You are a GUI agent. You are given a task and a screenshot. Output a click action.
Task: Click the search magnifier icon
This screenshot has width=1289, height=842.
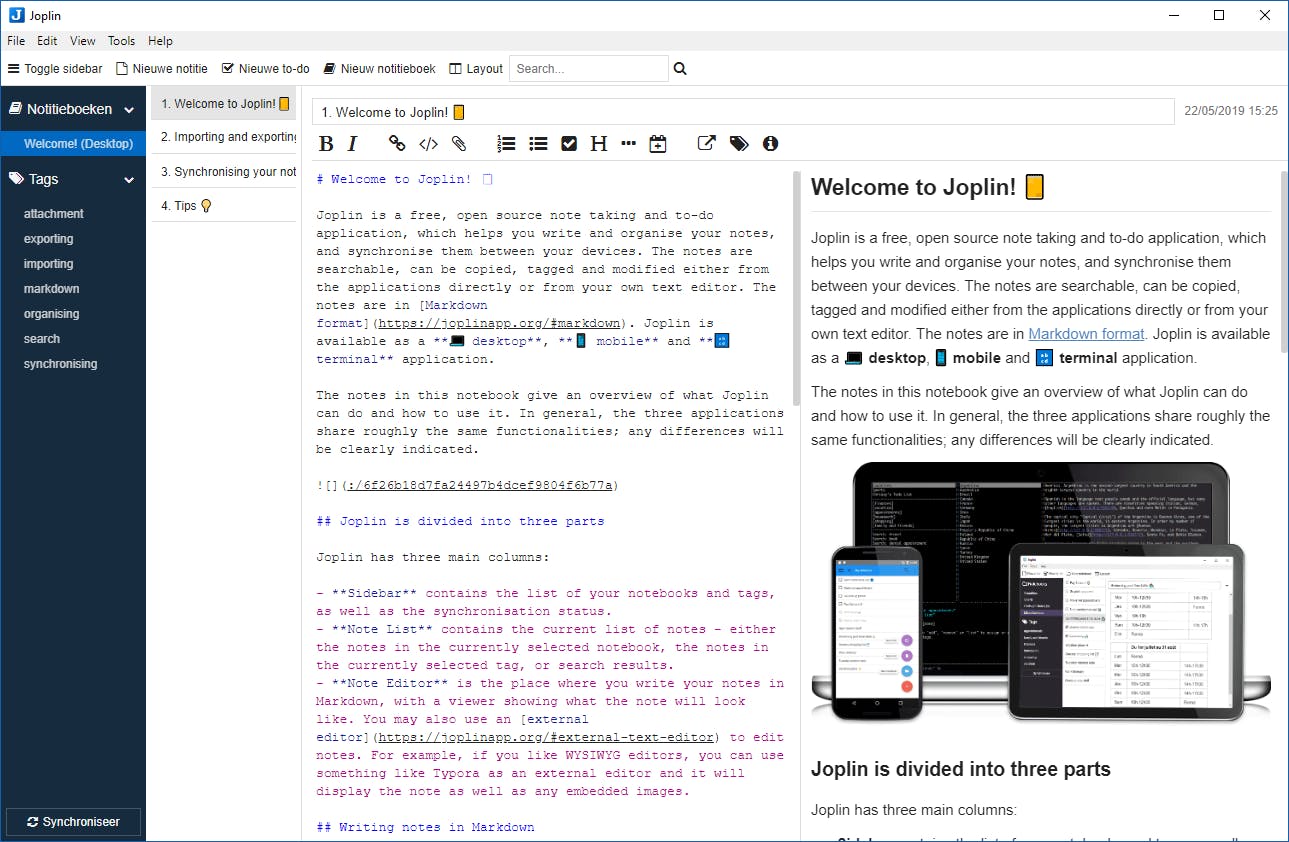coord(680,69)
